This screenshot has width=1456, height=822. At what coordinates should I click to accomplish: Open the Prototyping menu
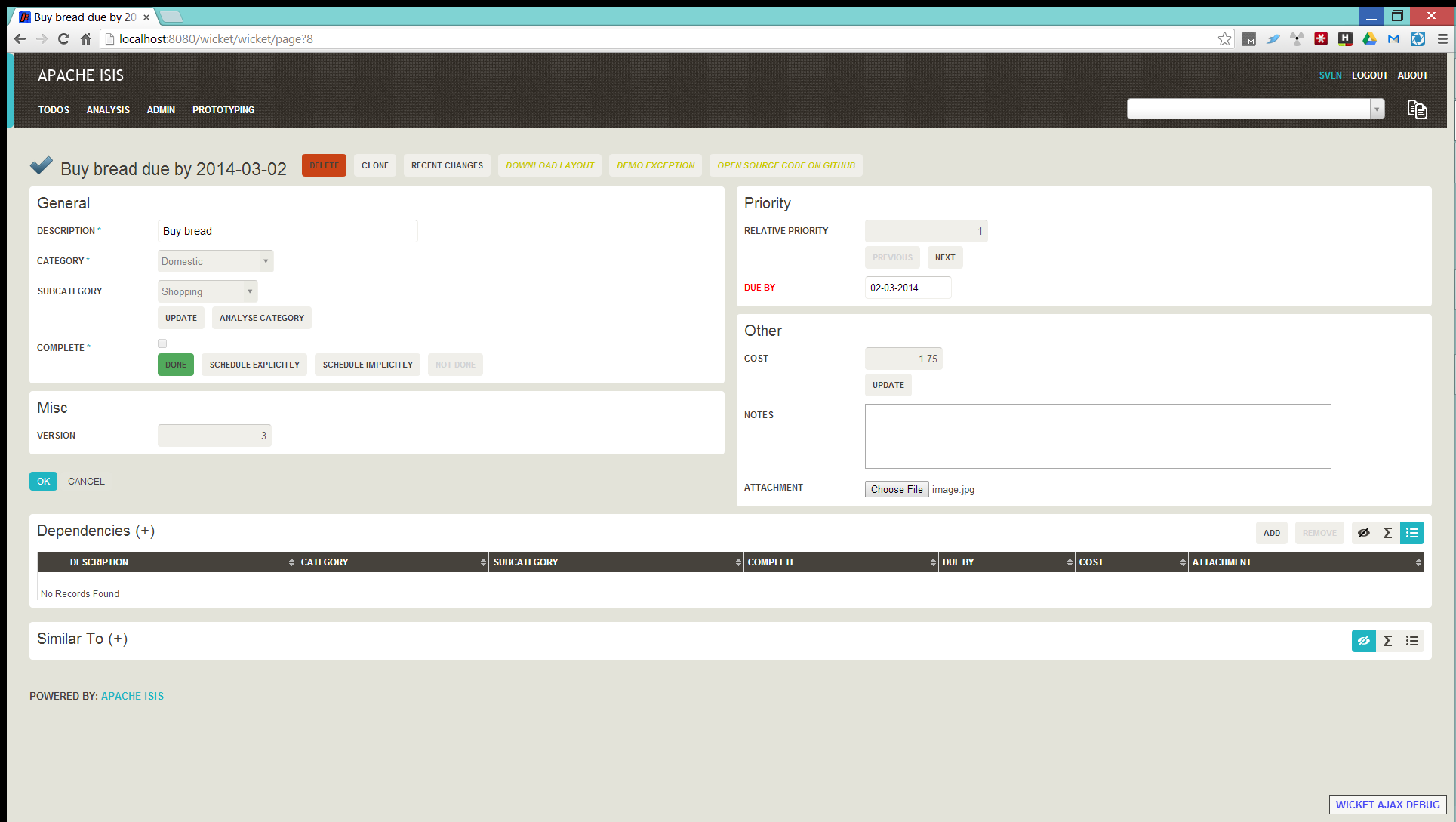pyautogui.click(x=223, y=110)
